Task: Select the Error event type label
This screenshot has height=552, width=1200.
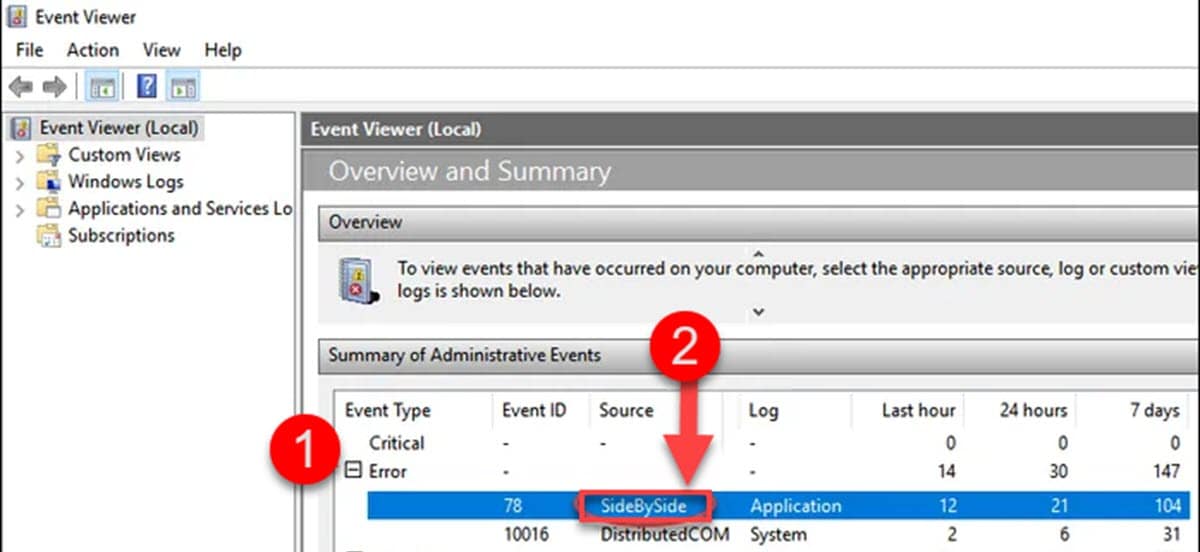Action: [388, 471]
